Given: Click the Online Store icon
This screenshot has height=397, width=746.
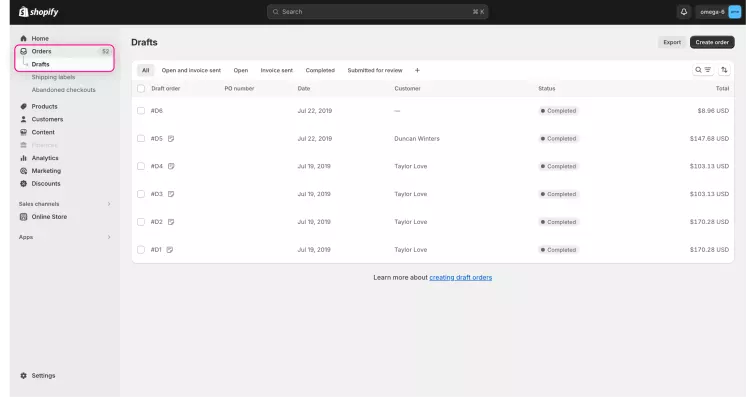Looking at the screenshot, I should [23, 217].
